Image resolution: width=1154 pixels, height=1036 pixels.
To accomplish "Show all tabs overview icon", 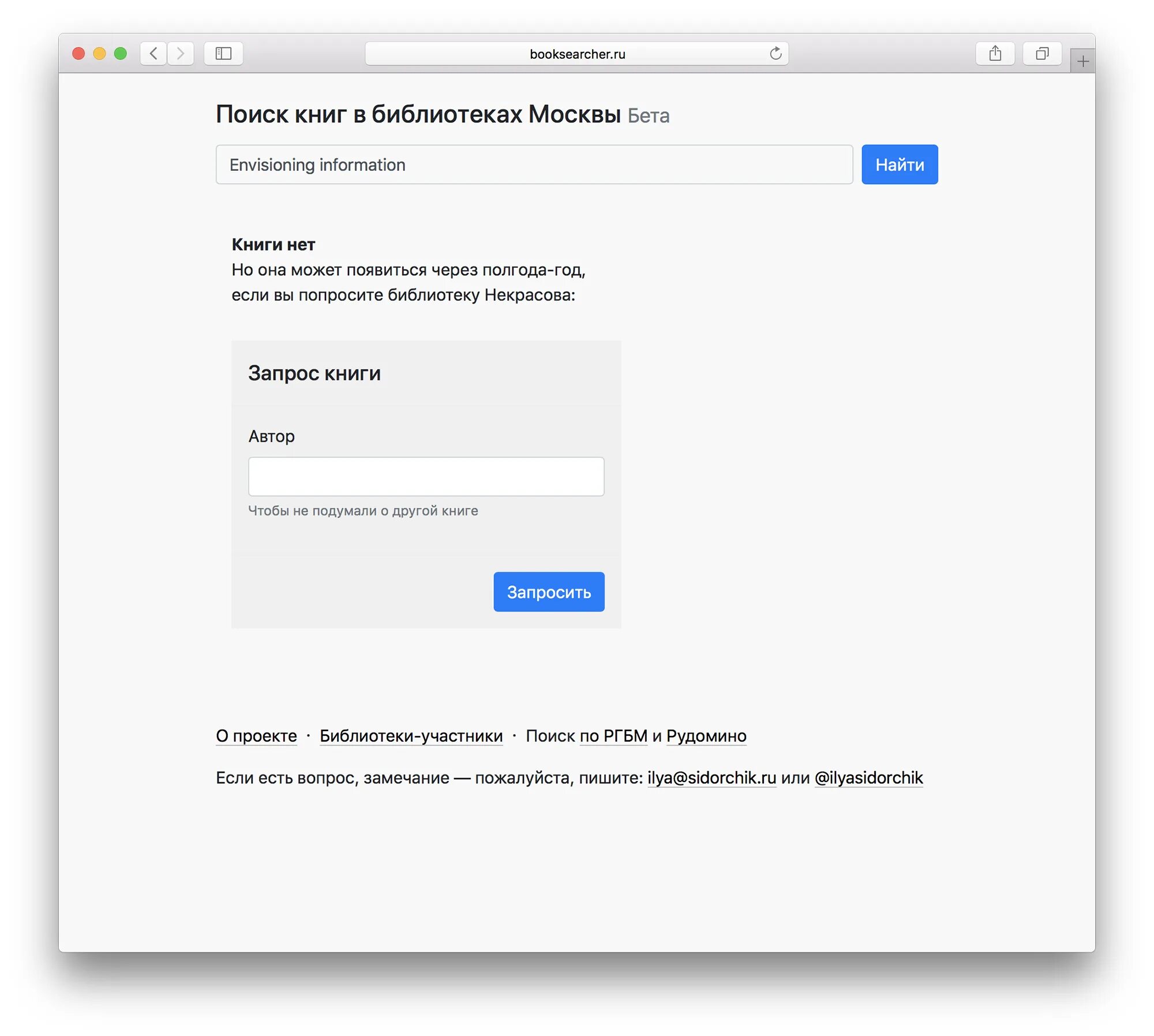I will [x=1041, y=54].
